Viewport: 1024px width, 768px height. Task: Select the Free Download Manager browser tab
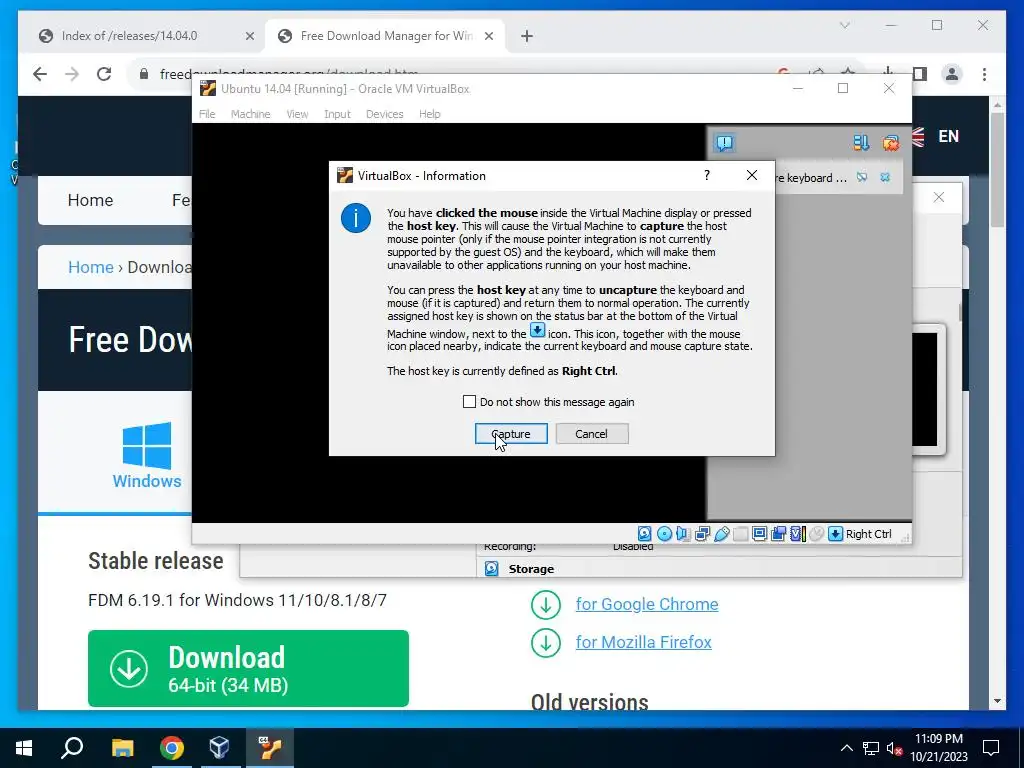pos(387,36)
